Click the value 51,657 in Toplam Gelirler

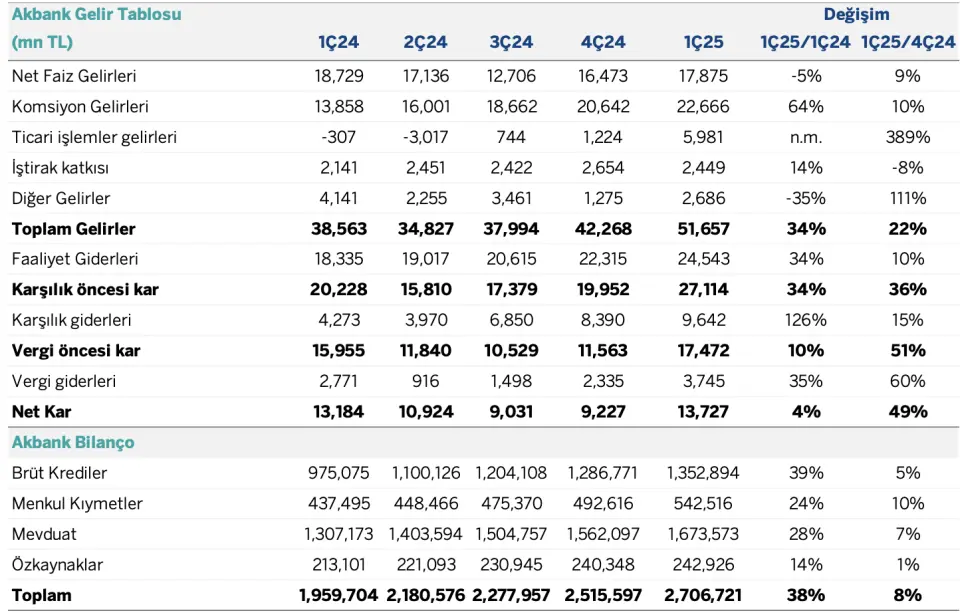click(x=703, y=229)
